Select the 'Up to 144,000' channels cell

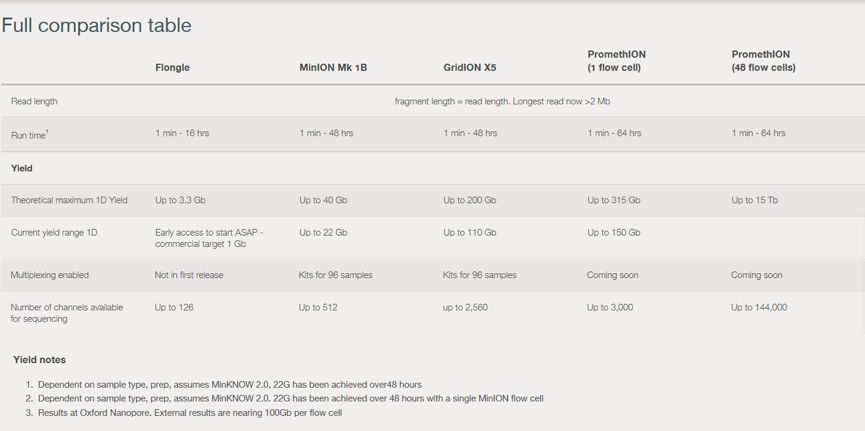[x=759, y=307]
